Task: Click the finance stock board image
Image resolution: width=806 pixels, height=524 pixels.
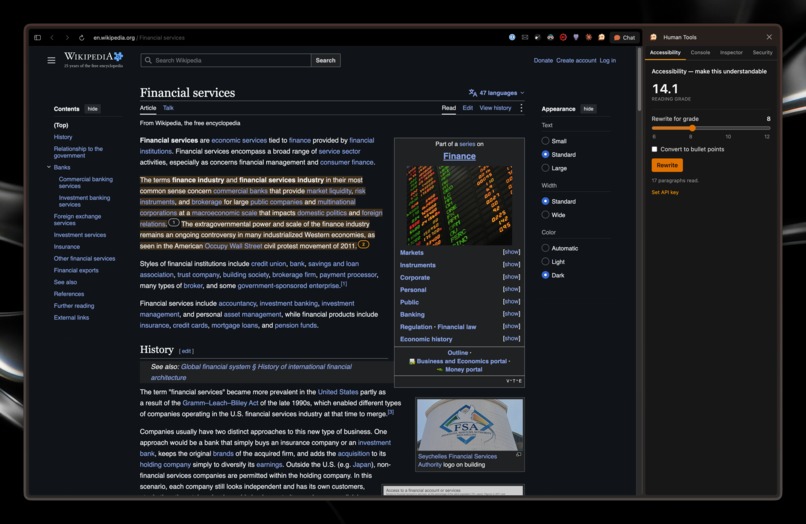Action: pos(459,205)
